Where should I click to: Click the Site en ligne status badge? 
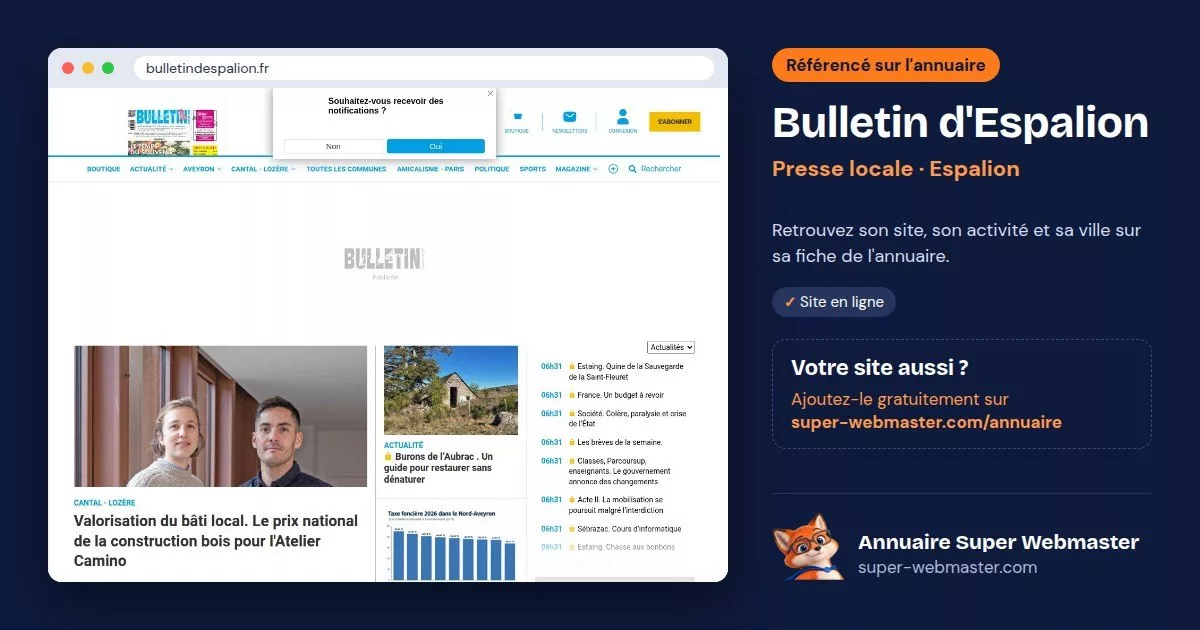834,302
